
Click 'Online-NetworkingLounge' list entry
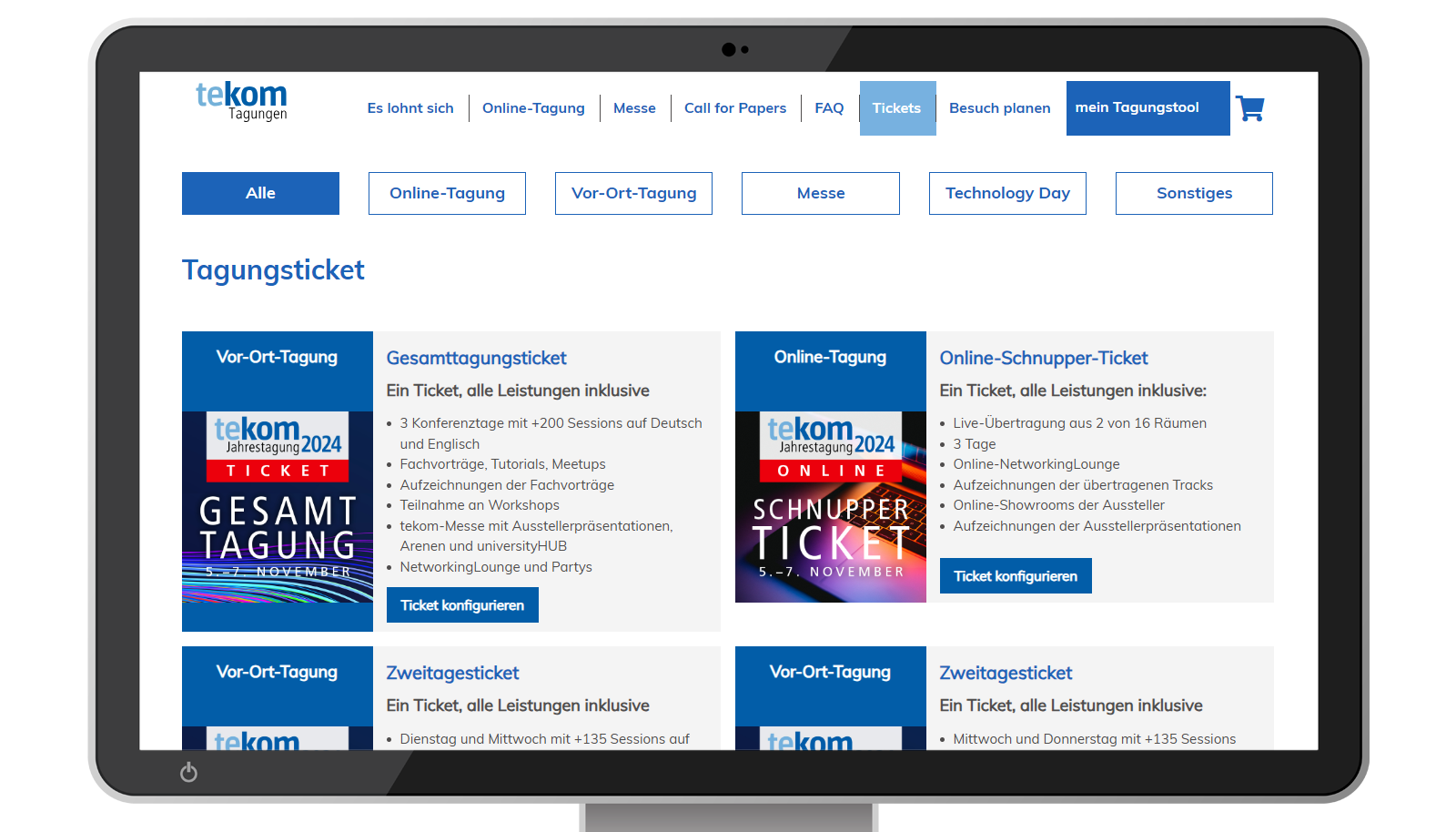(x=1036, y=464)
